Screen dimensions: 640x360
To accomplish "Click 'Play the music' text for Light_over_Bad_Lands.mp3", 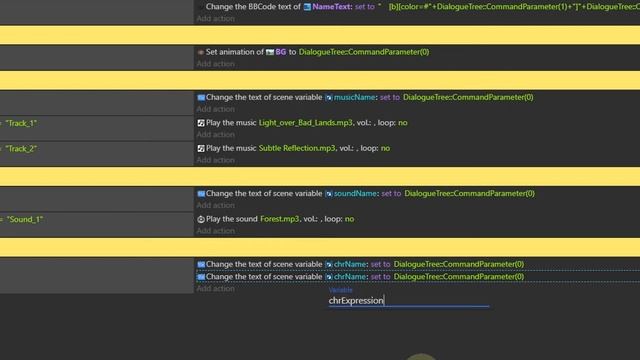I will click(x=231, y=123).
